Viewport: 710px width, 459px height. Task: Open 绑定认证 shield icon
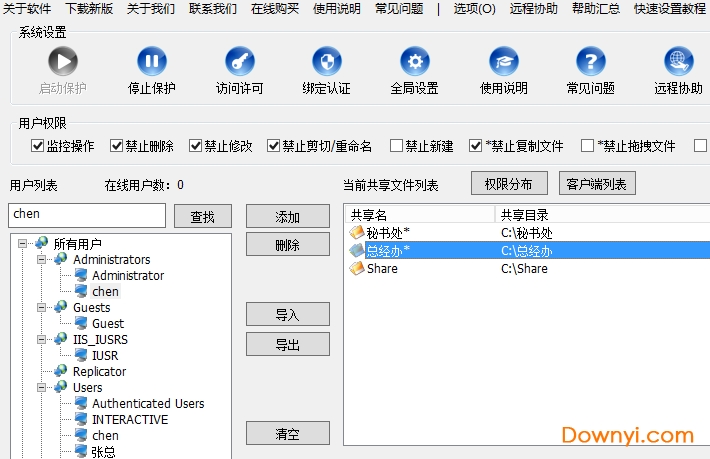(x=326, y=61)
